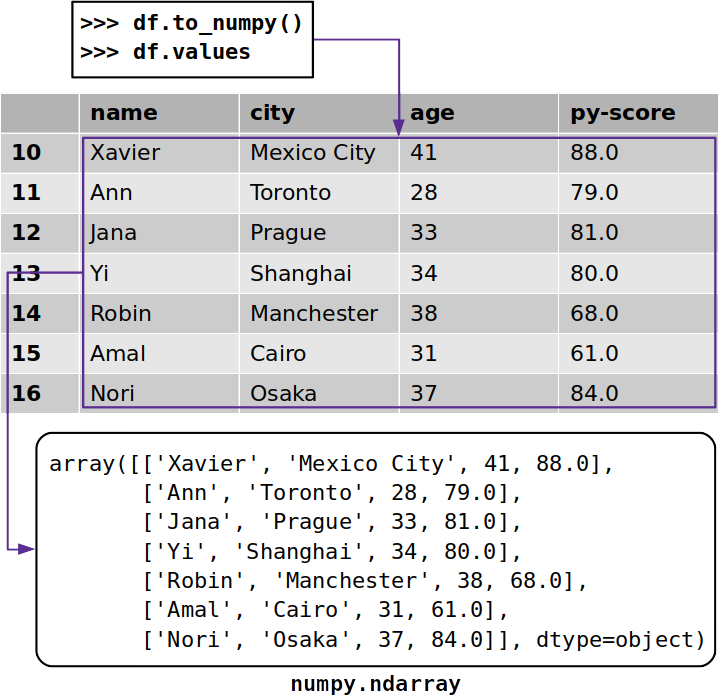Click the "numpy.ndarray" label at bottom
The image size is (718, 696).
pos(376,684)
